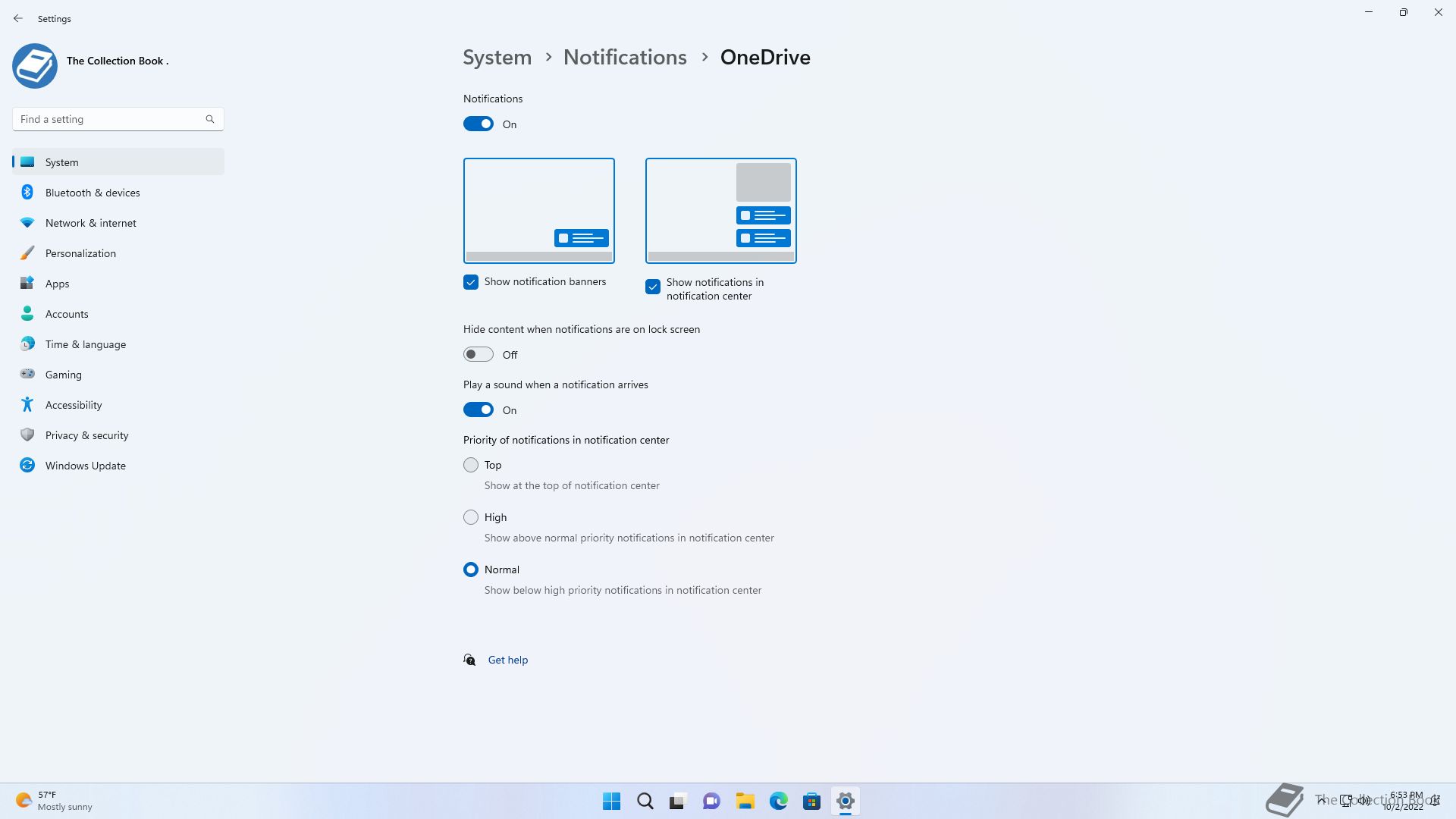1456x819 pixels.
Task: Go to Notifications in the breadcrumb
Action: point(625,57)
